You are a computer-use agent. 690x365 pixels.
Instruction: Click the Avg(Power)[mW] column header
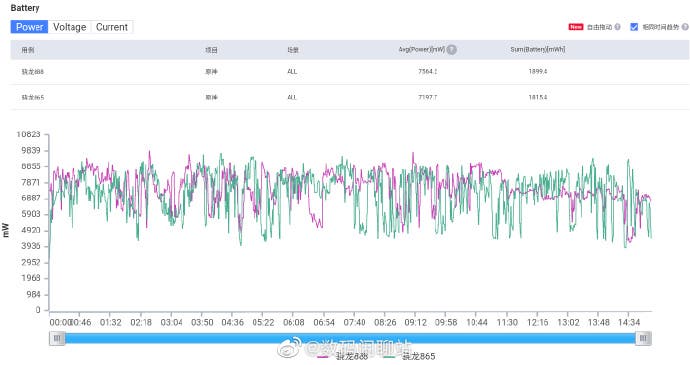coord(421,50)
